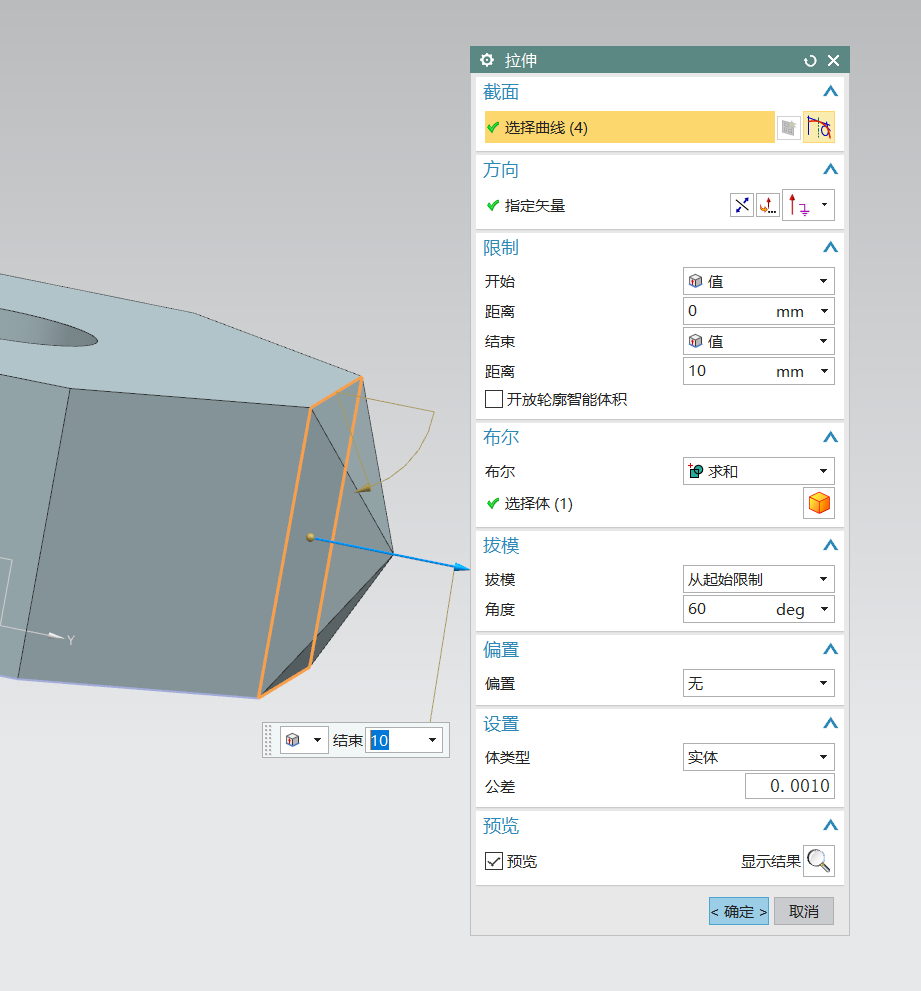Collapse the 限制 section
The width and height of the screenshot is (921, 991).
830,247
